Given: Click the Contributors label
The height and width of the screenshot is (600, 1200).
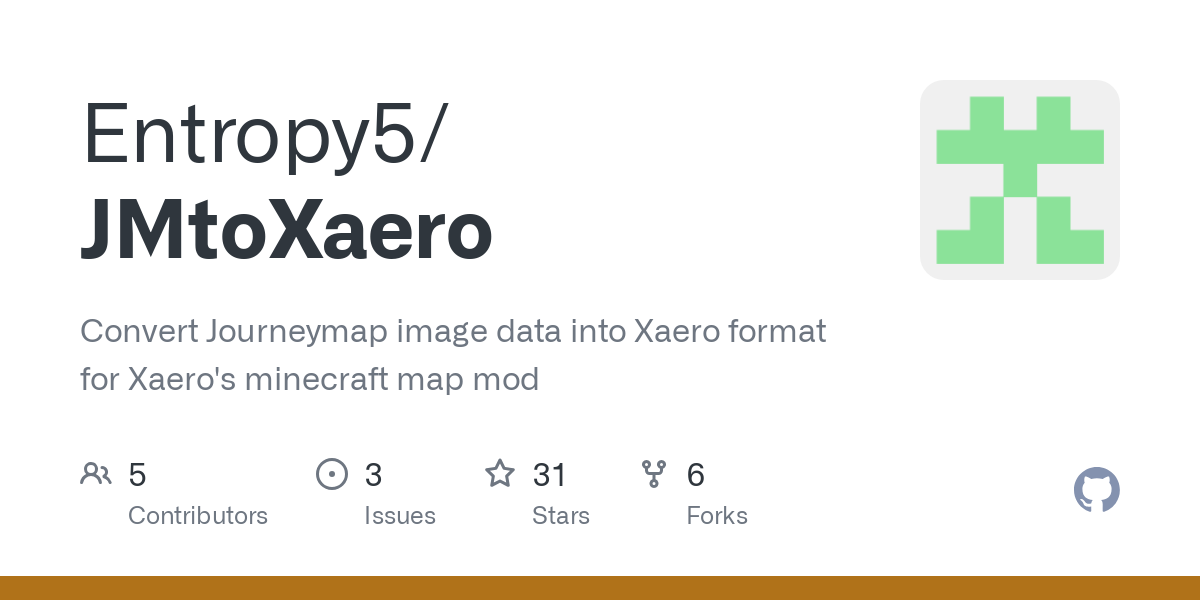Looking at the screenshot, I should click(198, 516).
